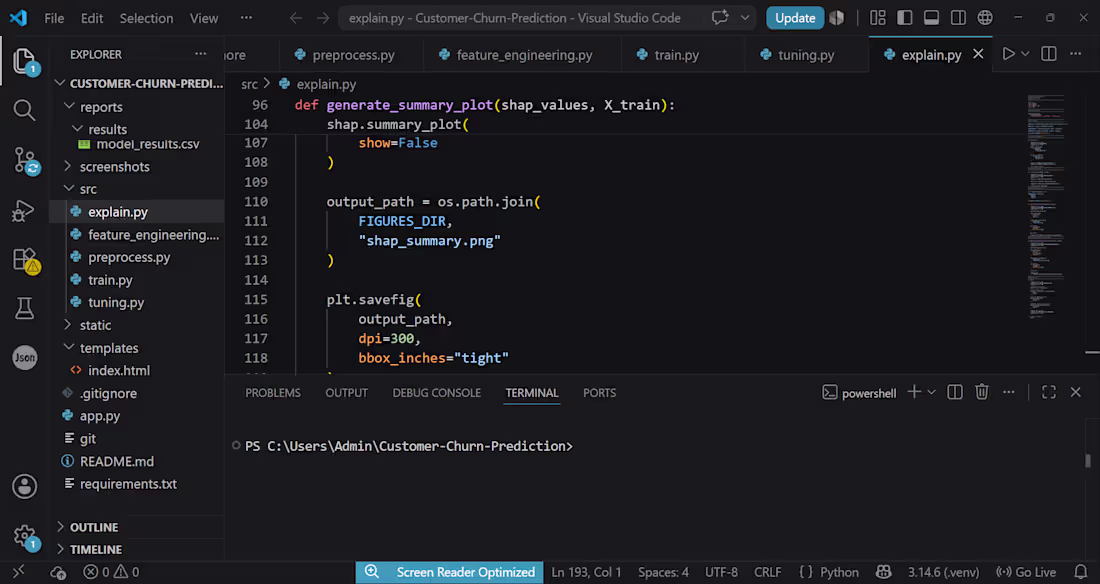Image resolution: width=1100 pixels, height=584 pixels.
Task: Open Source Control view icon
Action: 25,161
